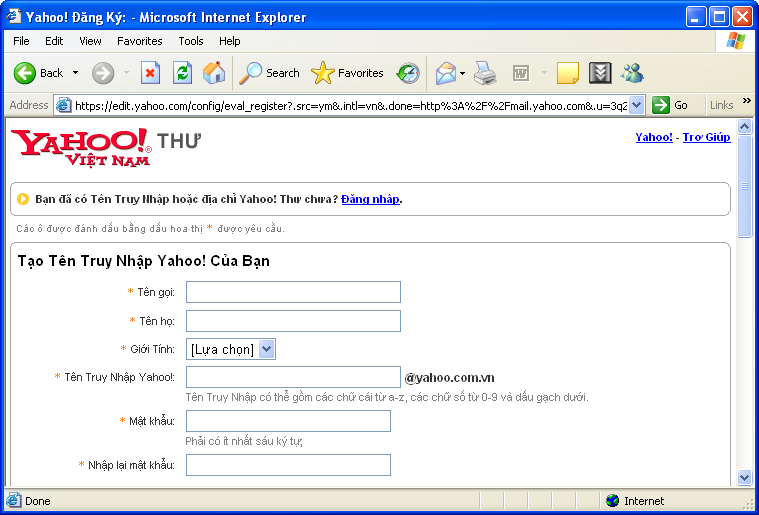Click the Yahoo! link at top right

click(654, 137)
